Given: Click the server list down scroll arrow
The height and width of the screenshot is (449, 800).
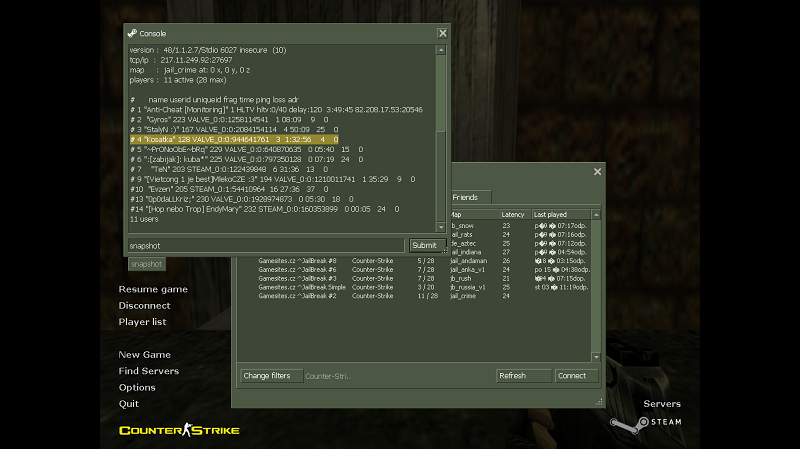Looking at the screenshot, I should [596, 357].
